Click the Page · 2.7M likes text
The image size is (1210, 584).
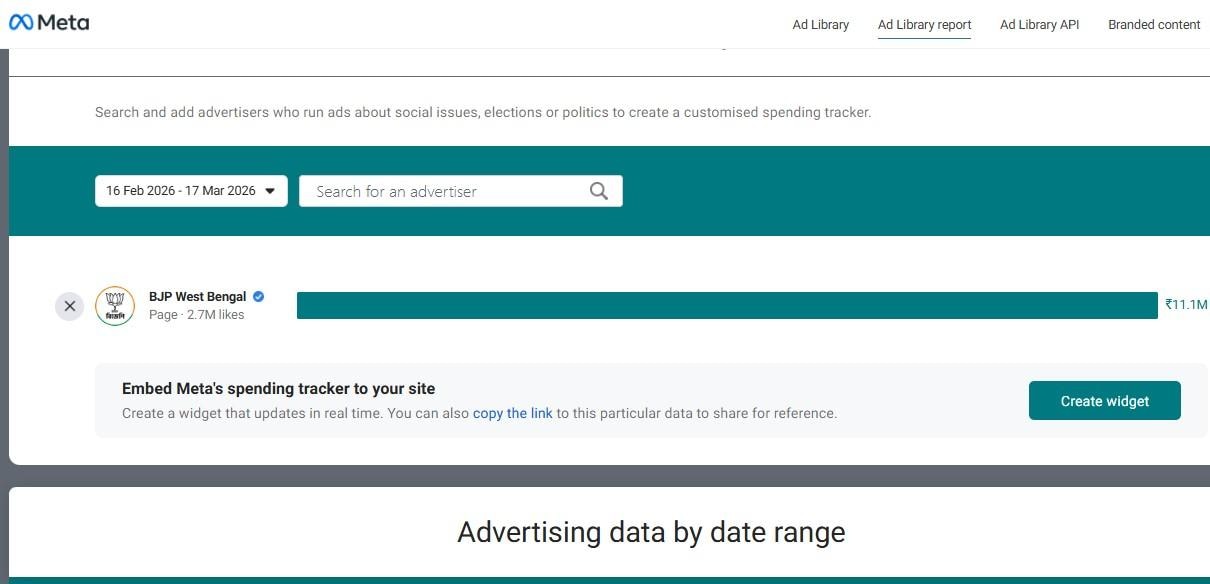point(196,315)
